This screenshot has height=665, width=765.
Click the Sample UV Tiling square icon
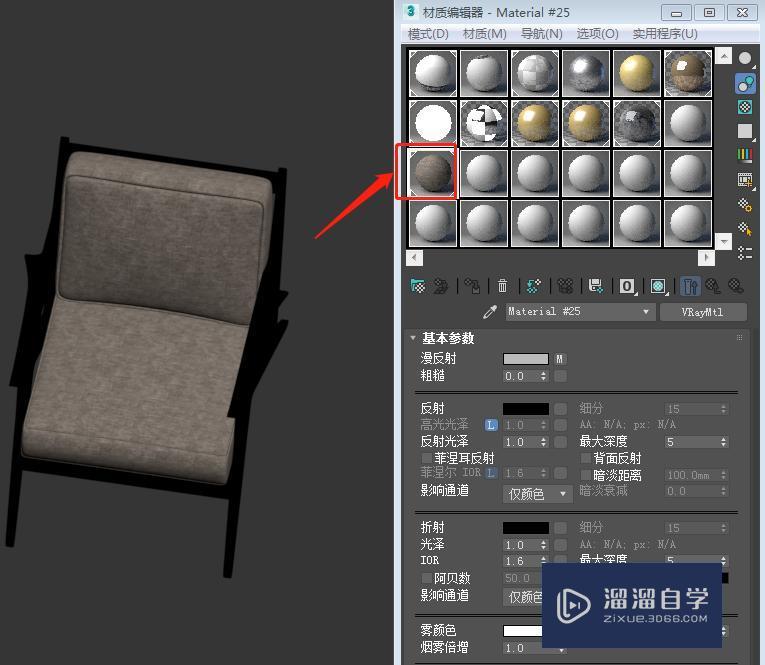coord(745,131)
